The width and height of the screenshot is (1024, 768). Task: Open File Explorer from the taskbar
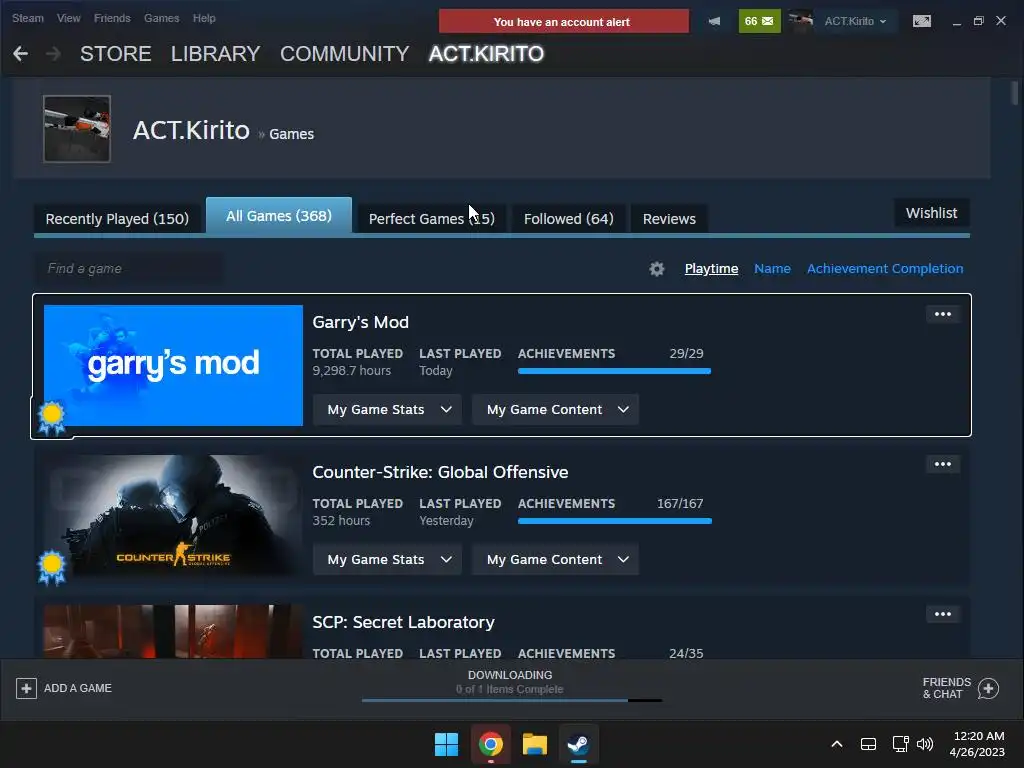(x=534, y=744)
